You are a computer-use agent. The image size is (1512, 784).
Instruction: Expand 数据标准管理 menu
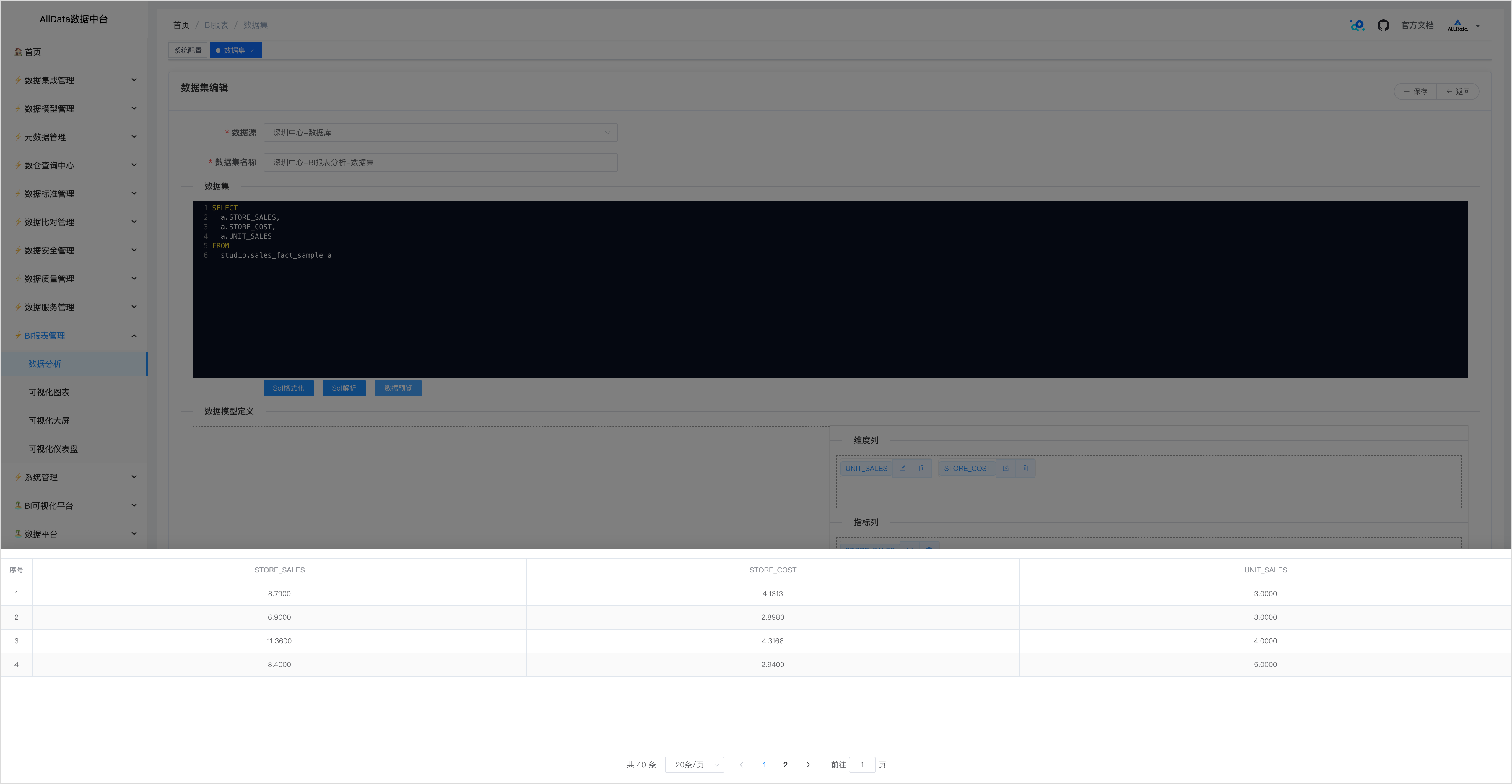click(74, 194)
